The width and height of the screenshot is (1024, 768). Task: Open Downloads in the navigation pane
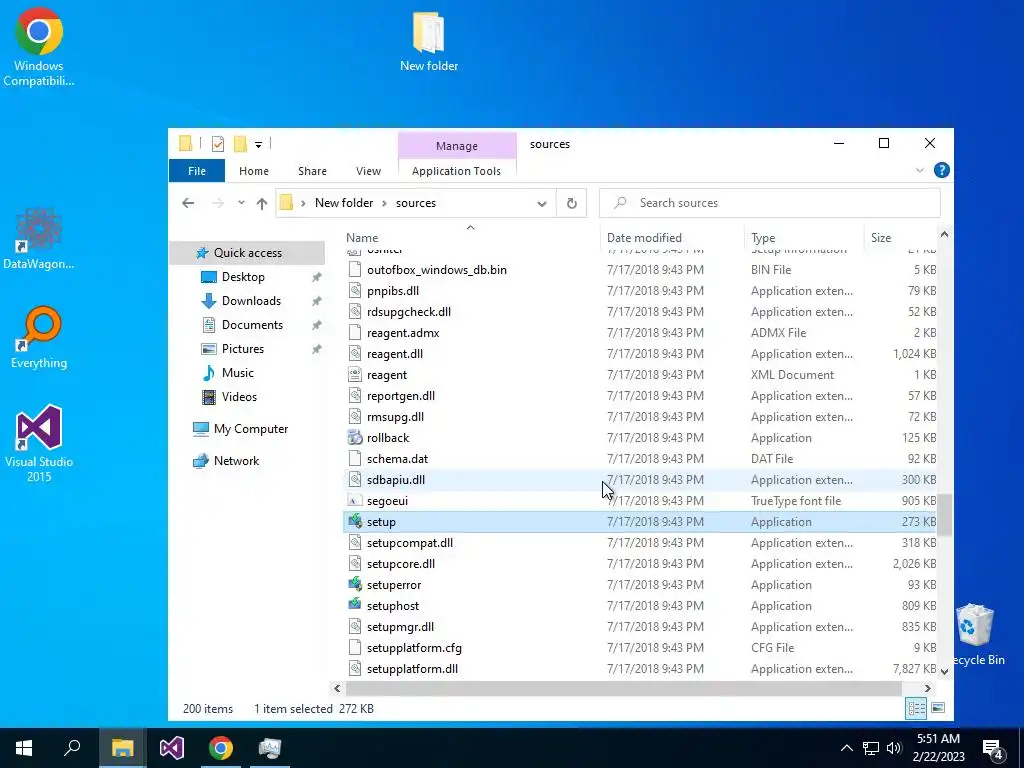point(251,301)
